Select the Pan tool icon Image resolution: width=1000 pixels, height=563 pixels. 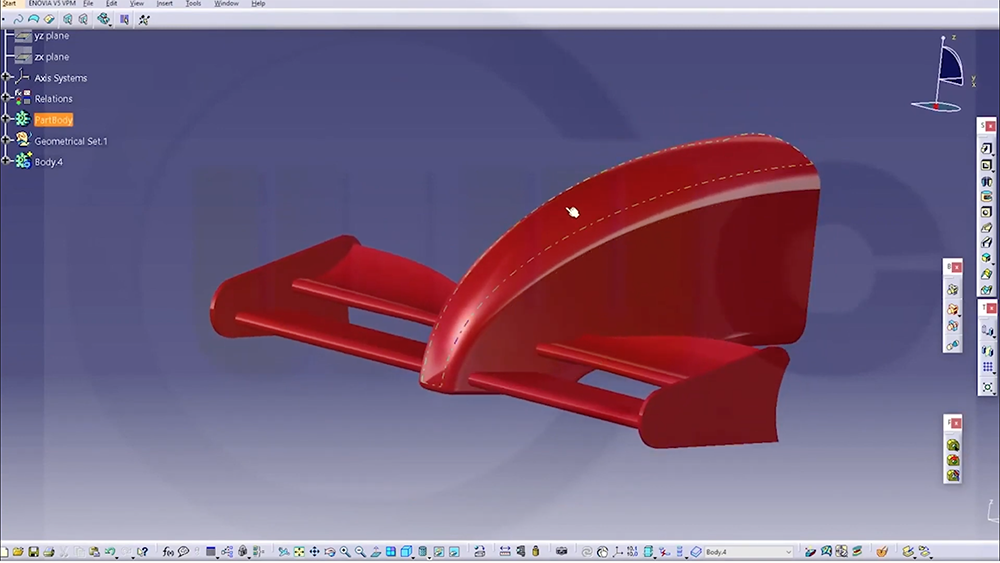314,552
